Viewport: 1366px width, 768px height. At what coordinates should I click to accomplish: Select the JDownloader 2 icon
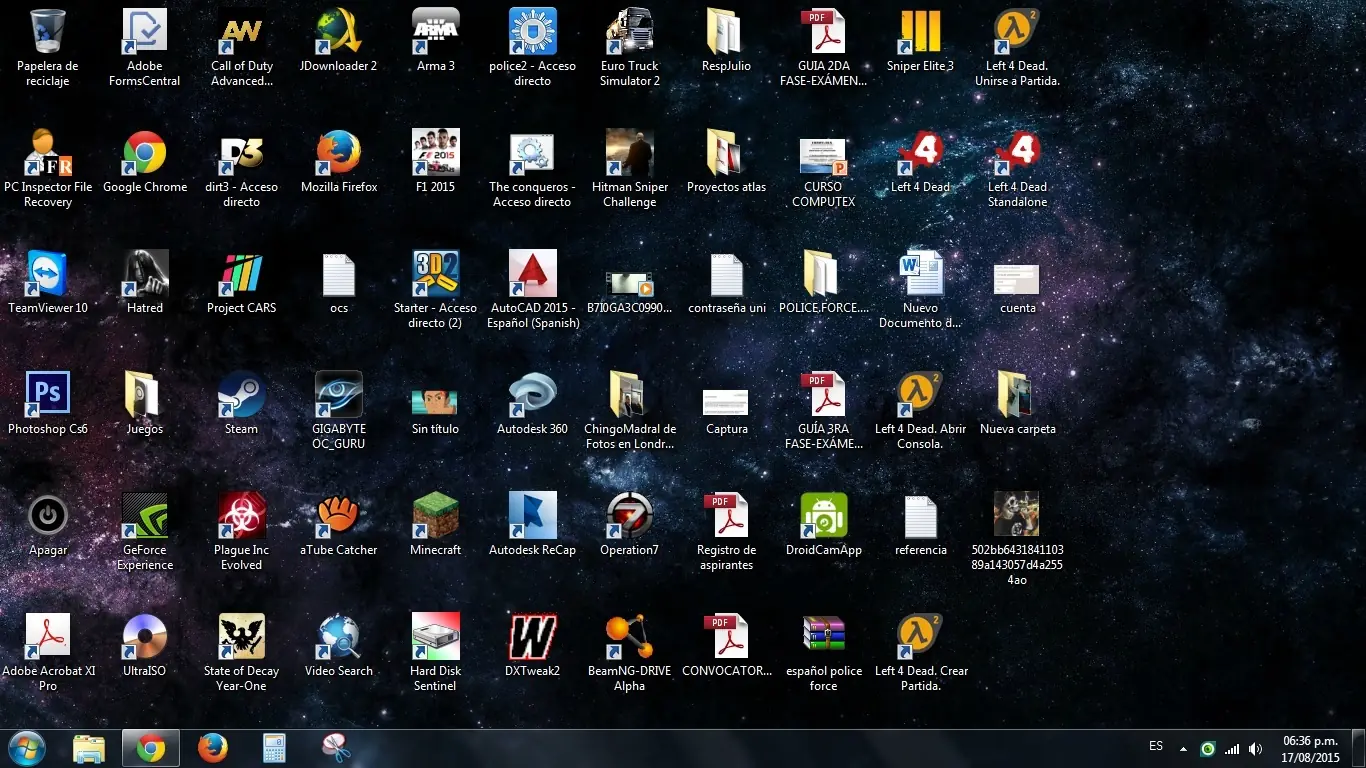pos(339,32)
